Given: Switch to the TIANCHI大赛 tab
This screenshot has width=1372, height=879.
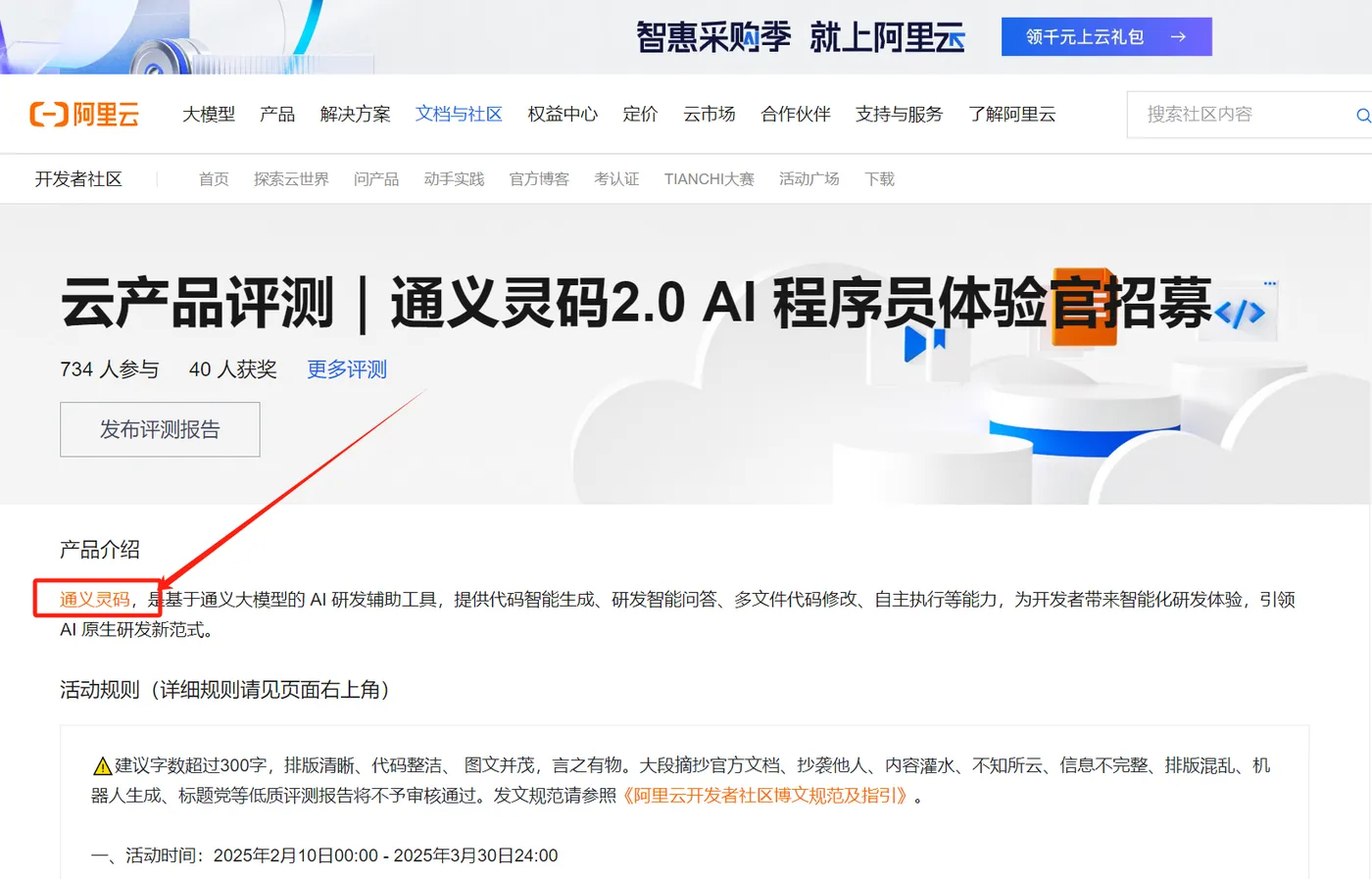Looking at the screenshot, I should point(710,179).
